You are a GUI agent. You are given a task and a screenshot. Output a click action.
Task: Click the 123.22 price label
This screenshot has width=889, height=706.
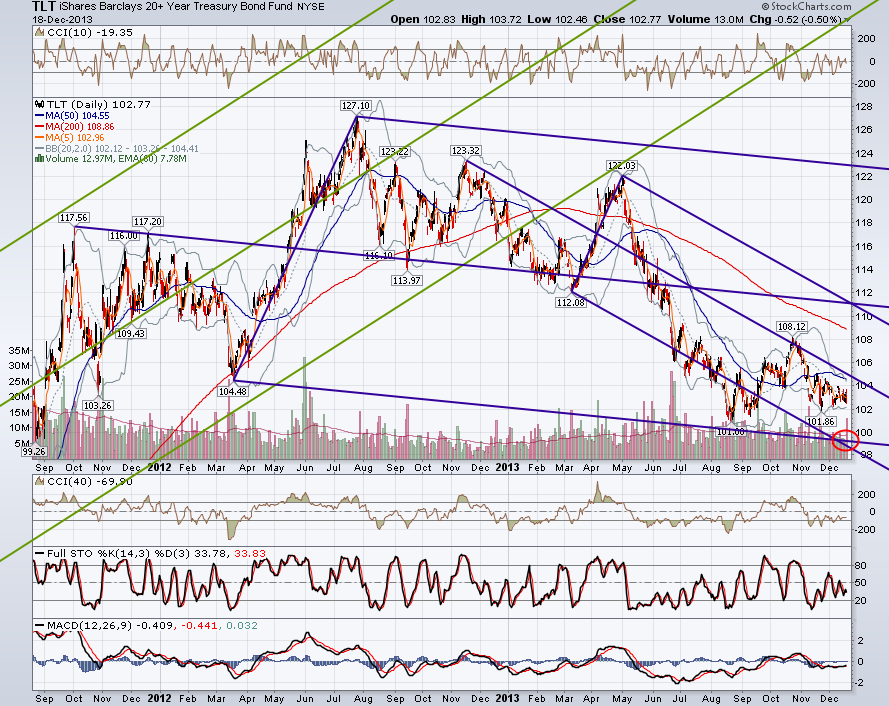pyautogui.click(x=395, y=151)
